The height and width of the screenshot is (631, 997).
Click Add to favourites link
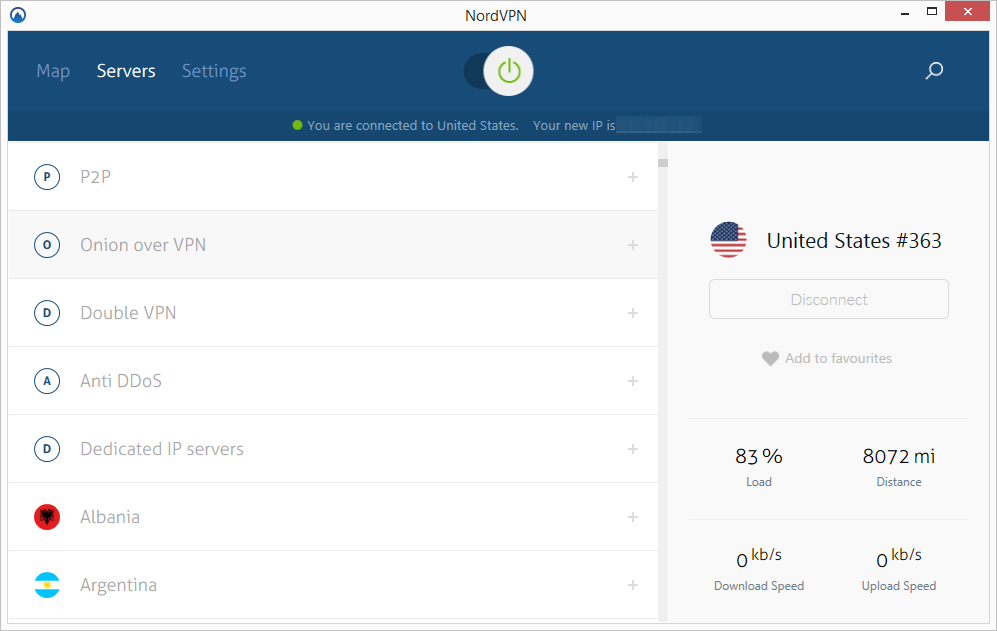click(x=838, y=358)
